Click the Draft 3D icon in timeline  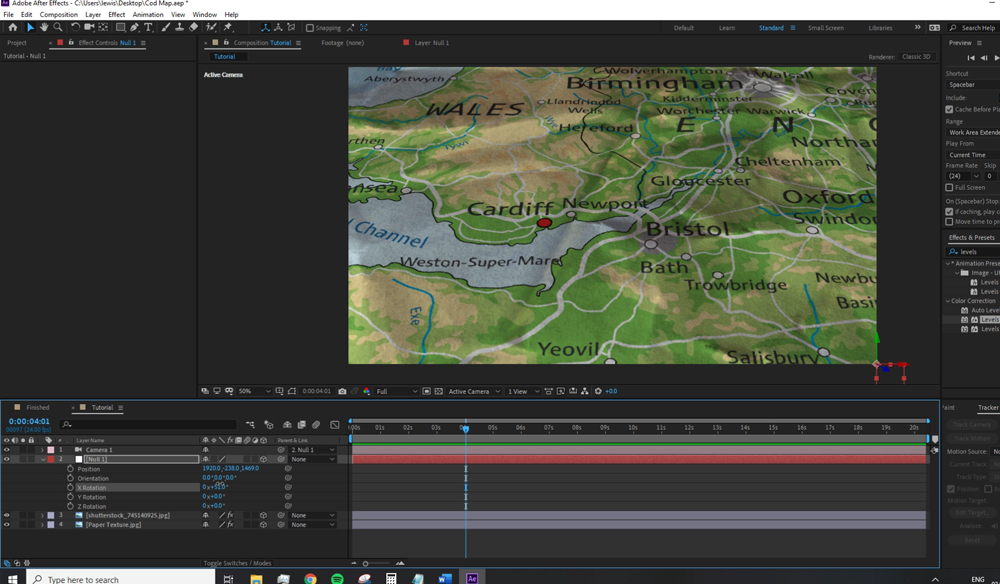coord(268,425)
